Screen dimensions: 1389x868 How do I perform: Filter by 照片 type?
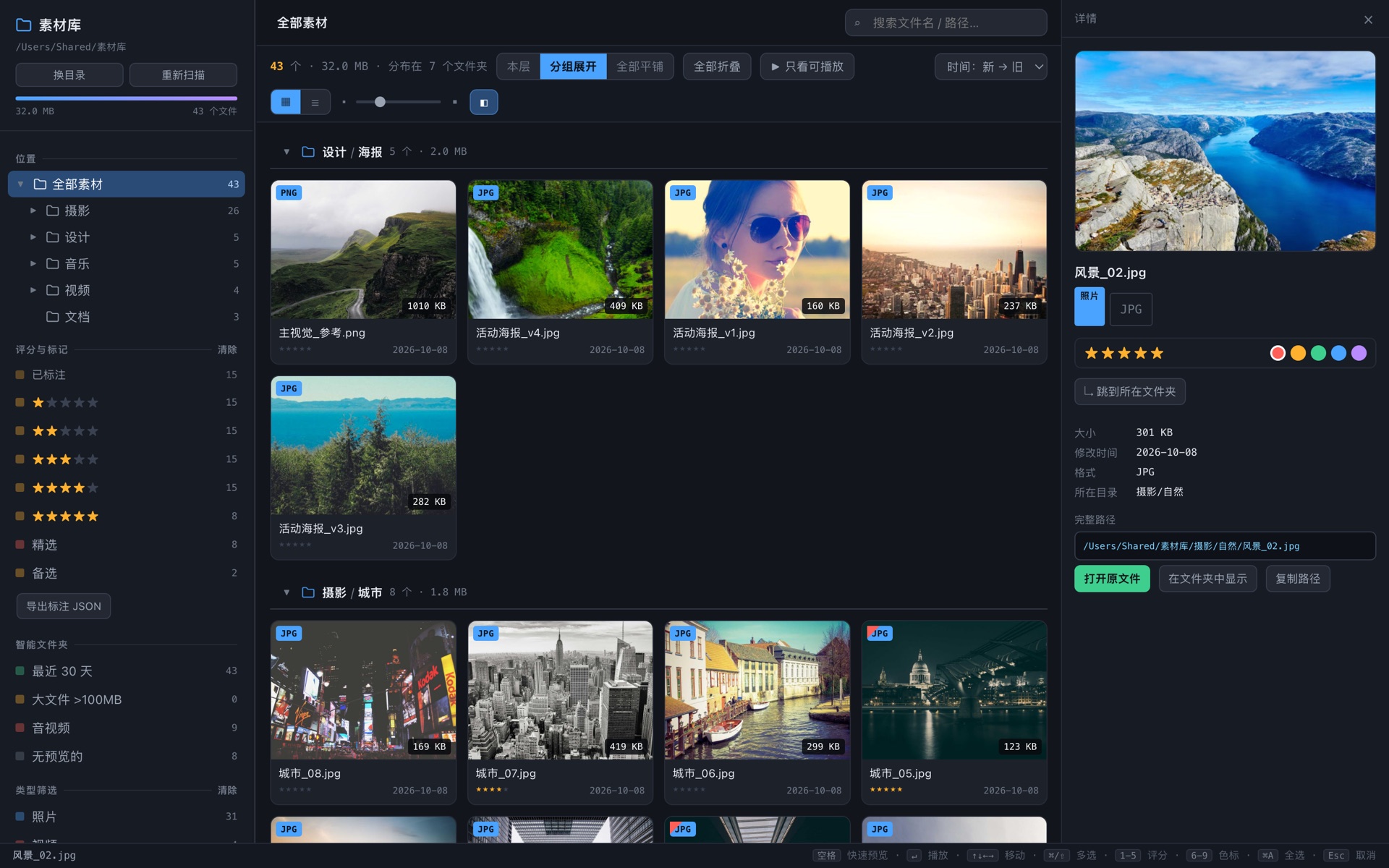pyautogui.click(x=127, y=816)
